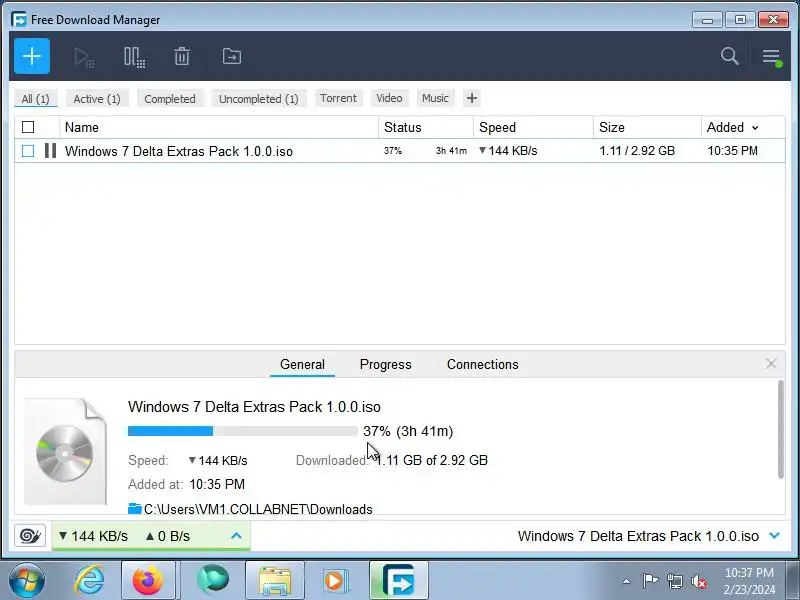This screenshot has height=600, width=800.
Task: Launch Internet Explorer from the taskbar
Action: click(x=90, y=581)
